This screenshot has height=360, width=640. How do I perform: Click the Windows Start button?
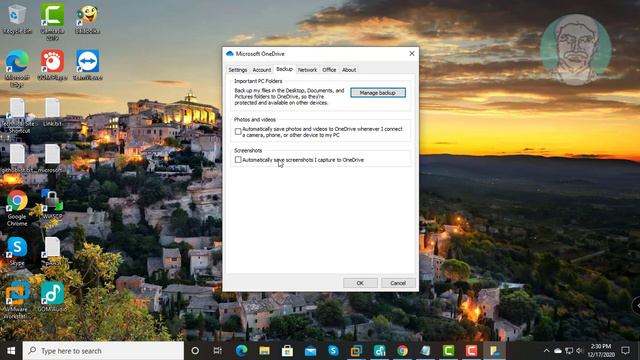click(x=11, y=351)
